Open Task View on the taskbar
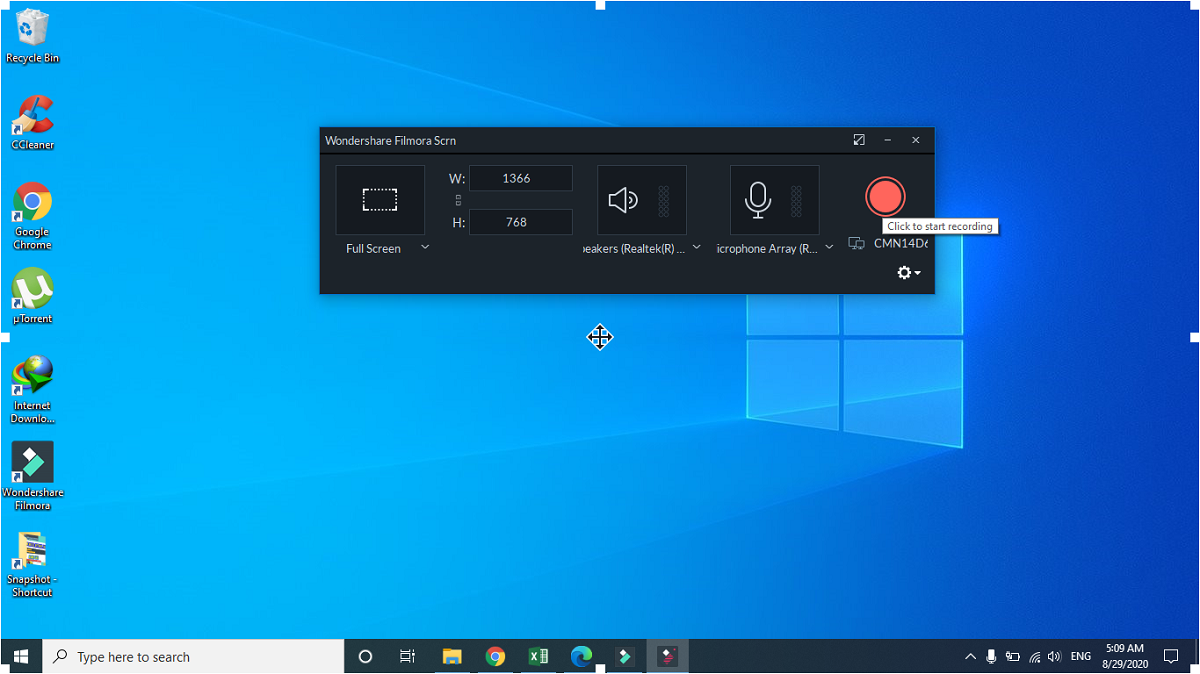The height and width of the screenshot is (674, 1200). [x=407, y=656]
